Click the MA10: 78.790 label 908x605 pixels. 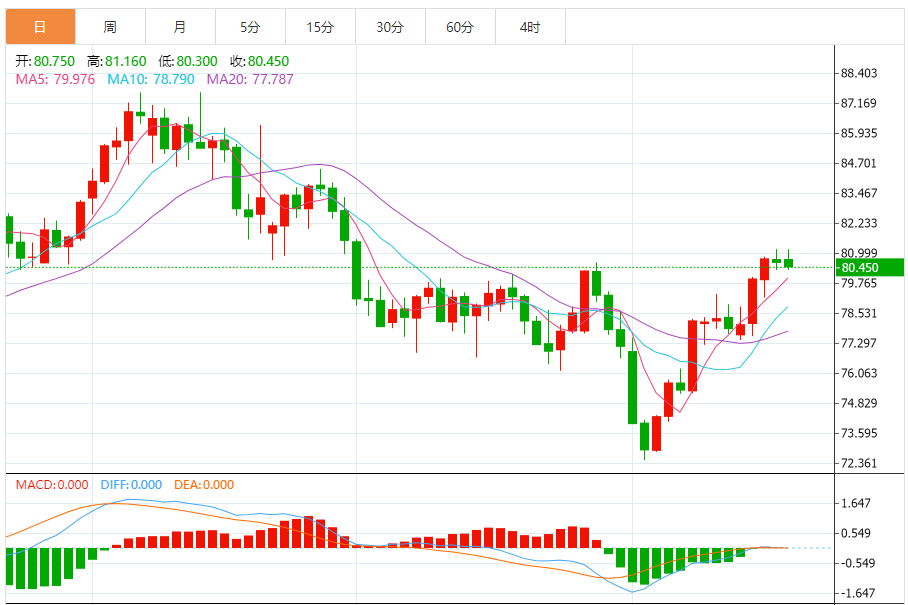(151, 79)
